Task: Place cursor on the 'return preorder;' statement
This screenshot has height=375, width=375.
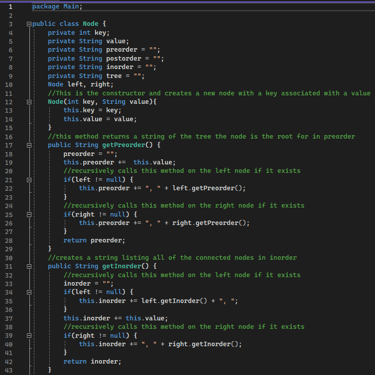Action: pos(94,240)
